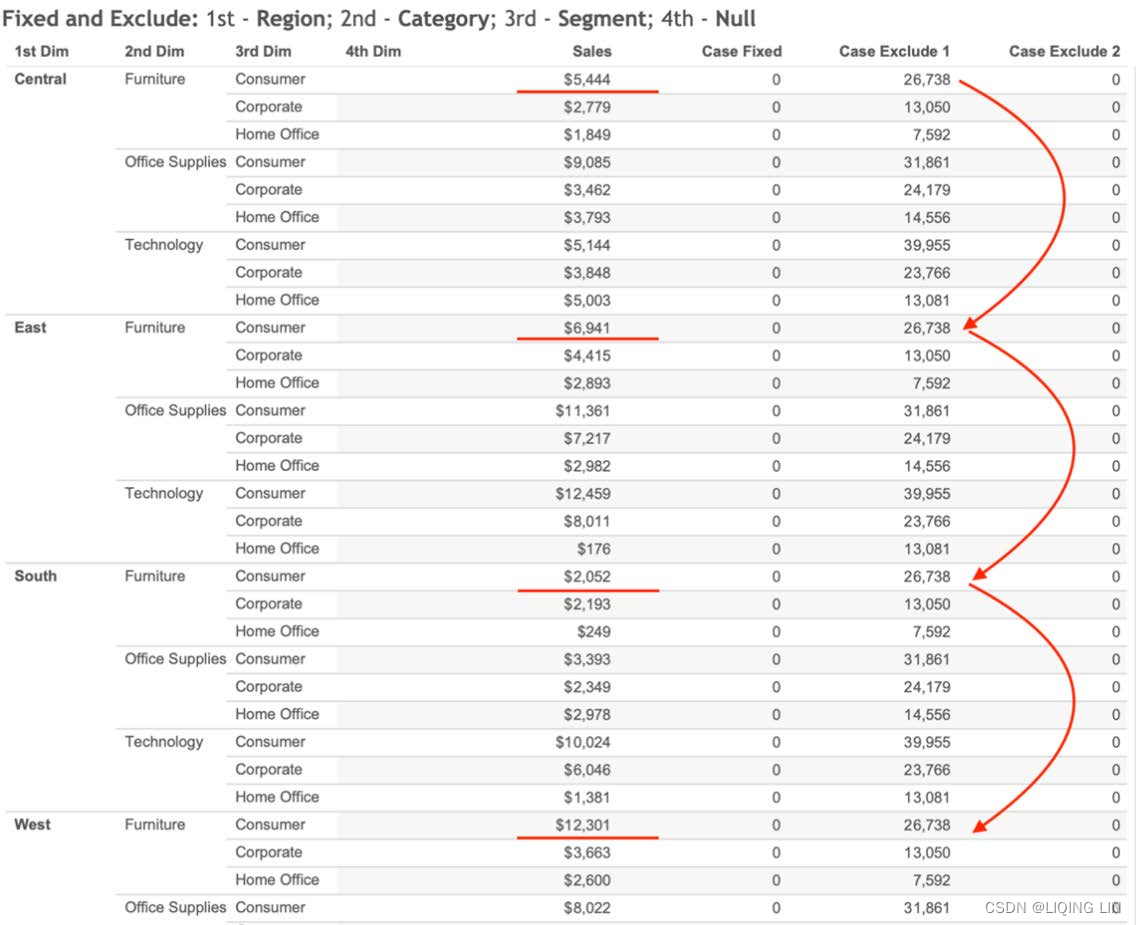Click the $6,941 sales cell
The width and height of the screenshot is (1136, 925).
[587, 328]
